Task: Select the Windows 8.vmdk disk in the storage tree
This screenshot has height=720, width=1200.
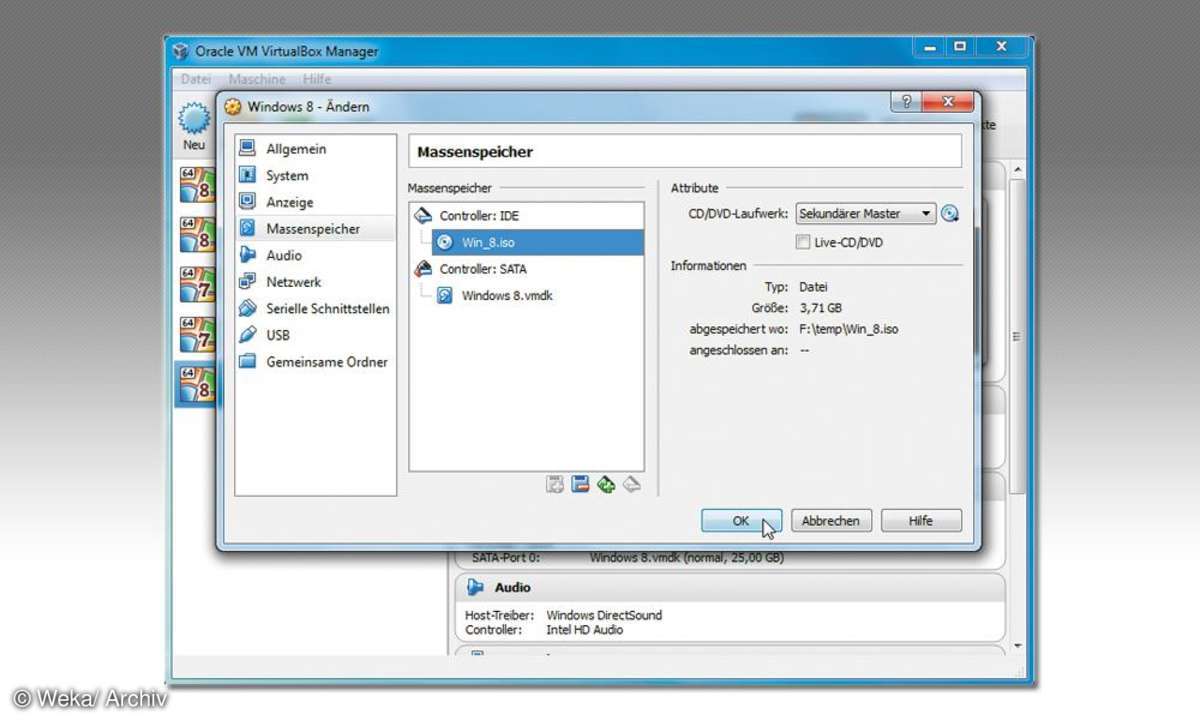Action: click(x=507, y=296)
